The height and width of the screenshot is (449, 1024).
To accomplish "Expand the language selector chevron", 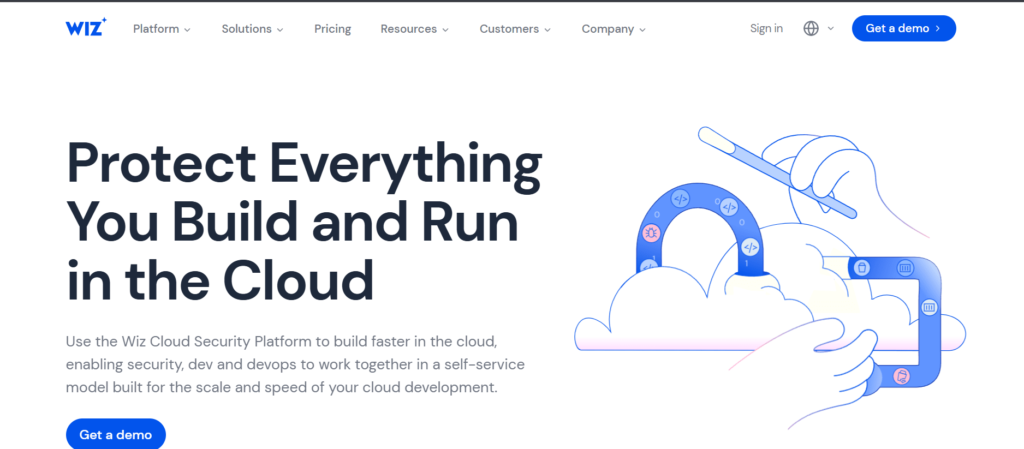I will point(831,28).
